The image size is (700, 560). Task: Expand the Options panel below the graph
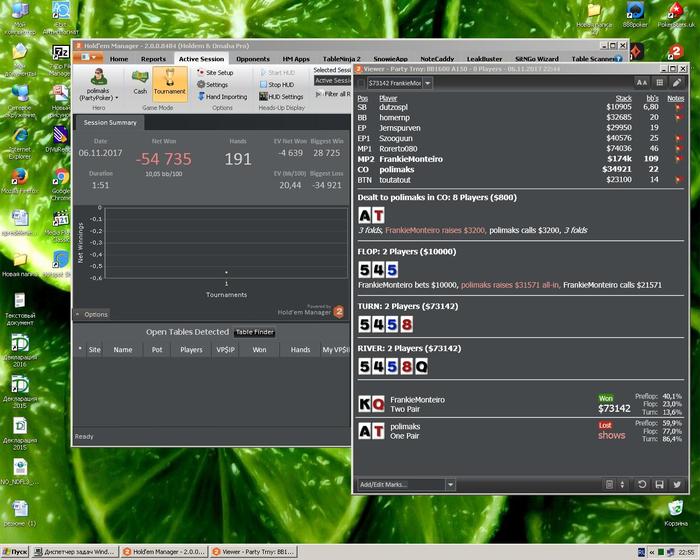(x=92, y=314)
